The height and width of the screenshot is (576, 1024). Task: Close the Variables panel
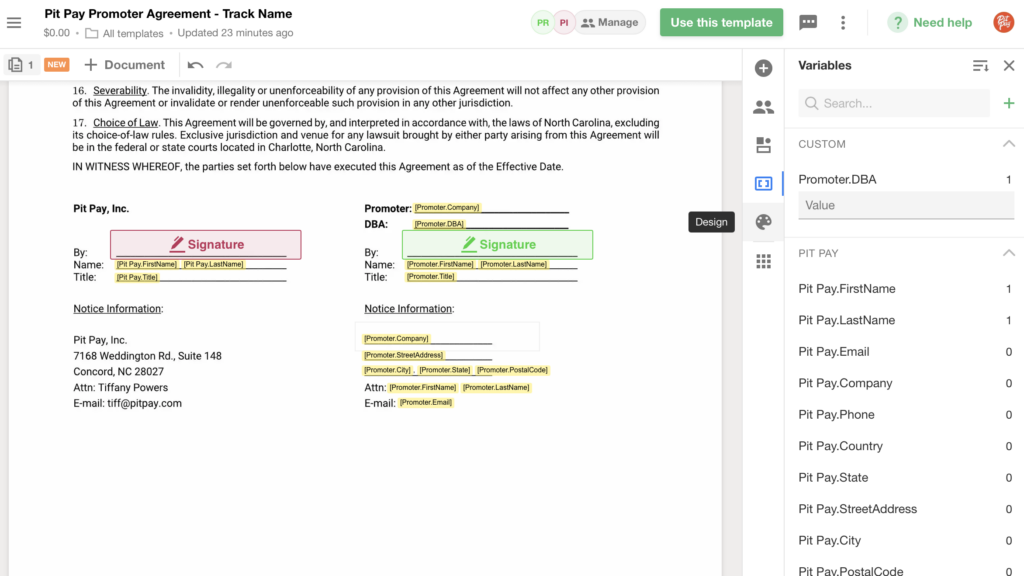click(x=1008, y=66)
